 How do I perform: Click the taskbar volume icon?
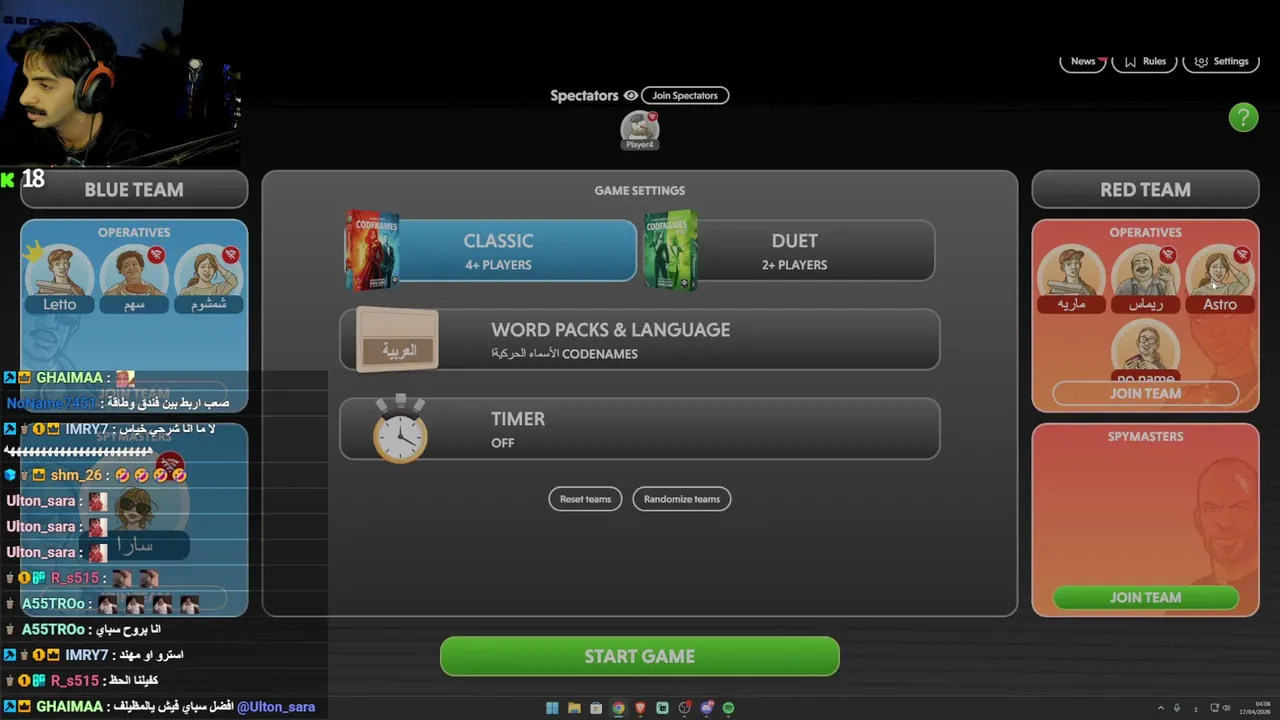pos(1227,708)
